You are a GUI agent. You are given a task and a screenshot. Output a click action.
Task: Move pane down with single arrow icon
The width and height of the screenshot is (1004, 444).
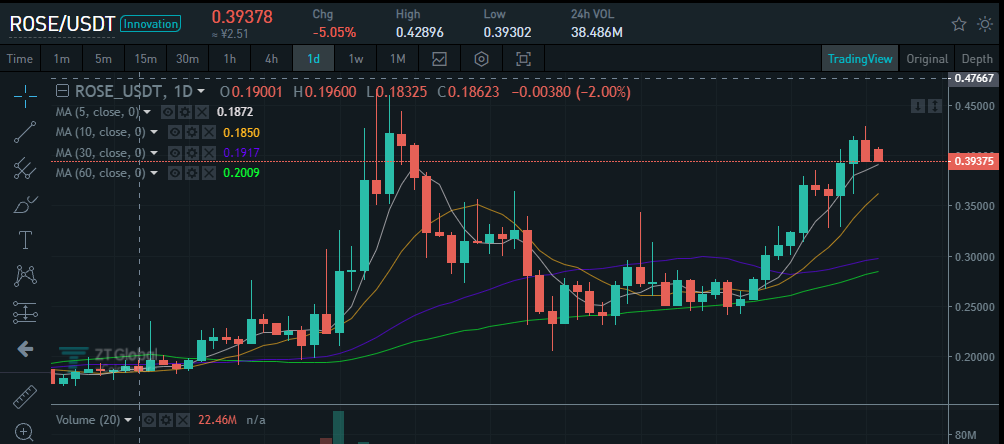point(918,106)
